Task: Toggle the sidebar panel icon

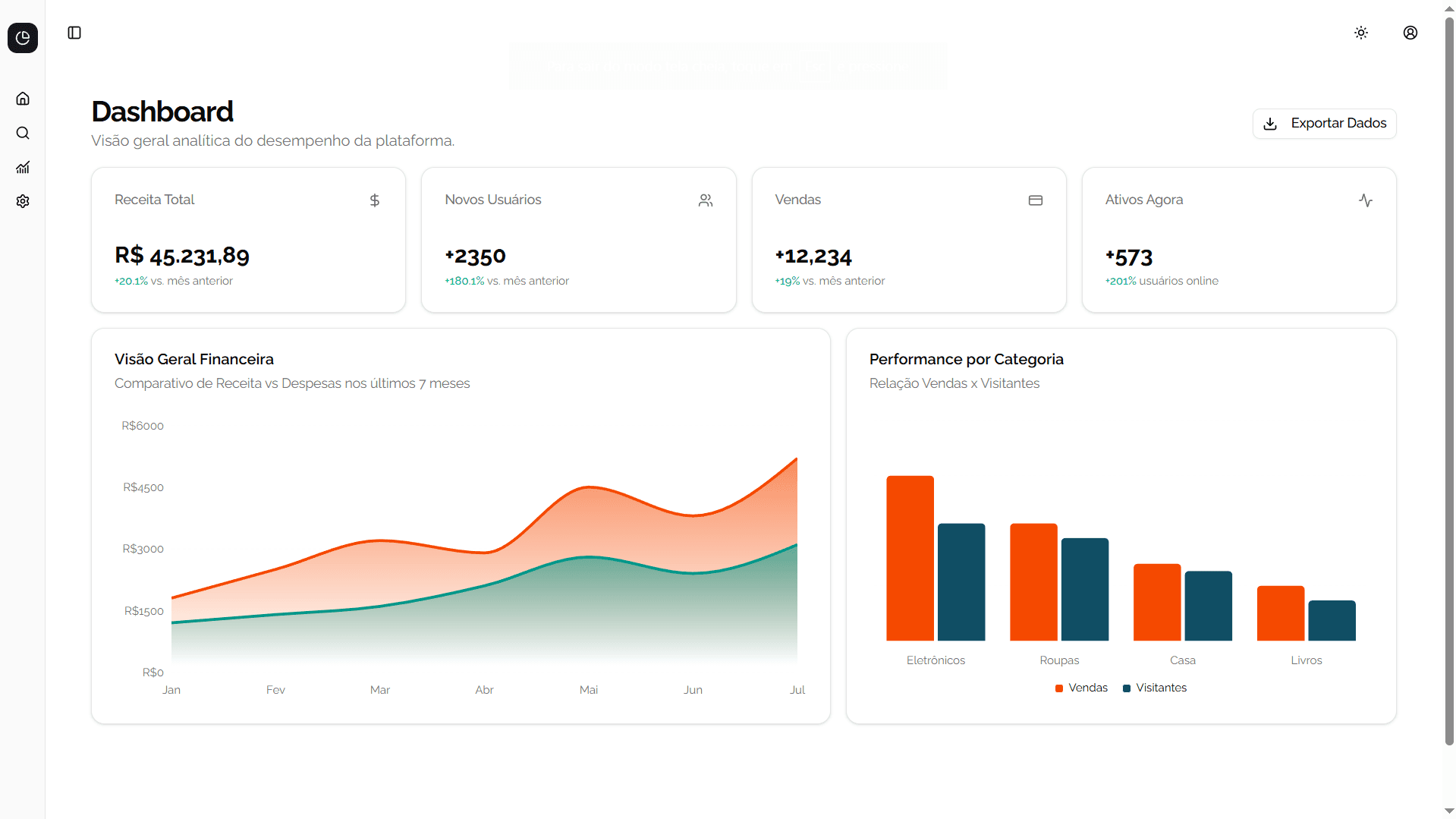Action: tap(74, 33)
